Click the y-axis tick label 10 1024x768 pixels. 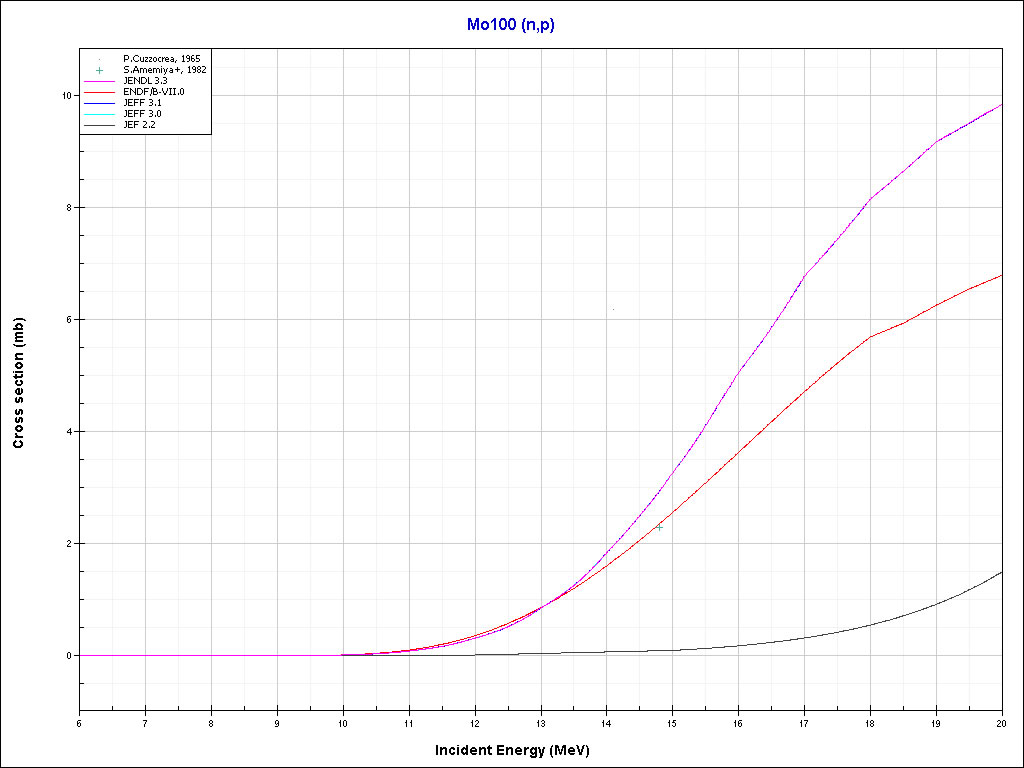65,96
